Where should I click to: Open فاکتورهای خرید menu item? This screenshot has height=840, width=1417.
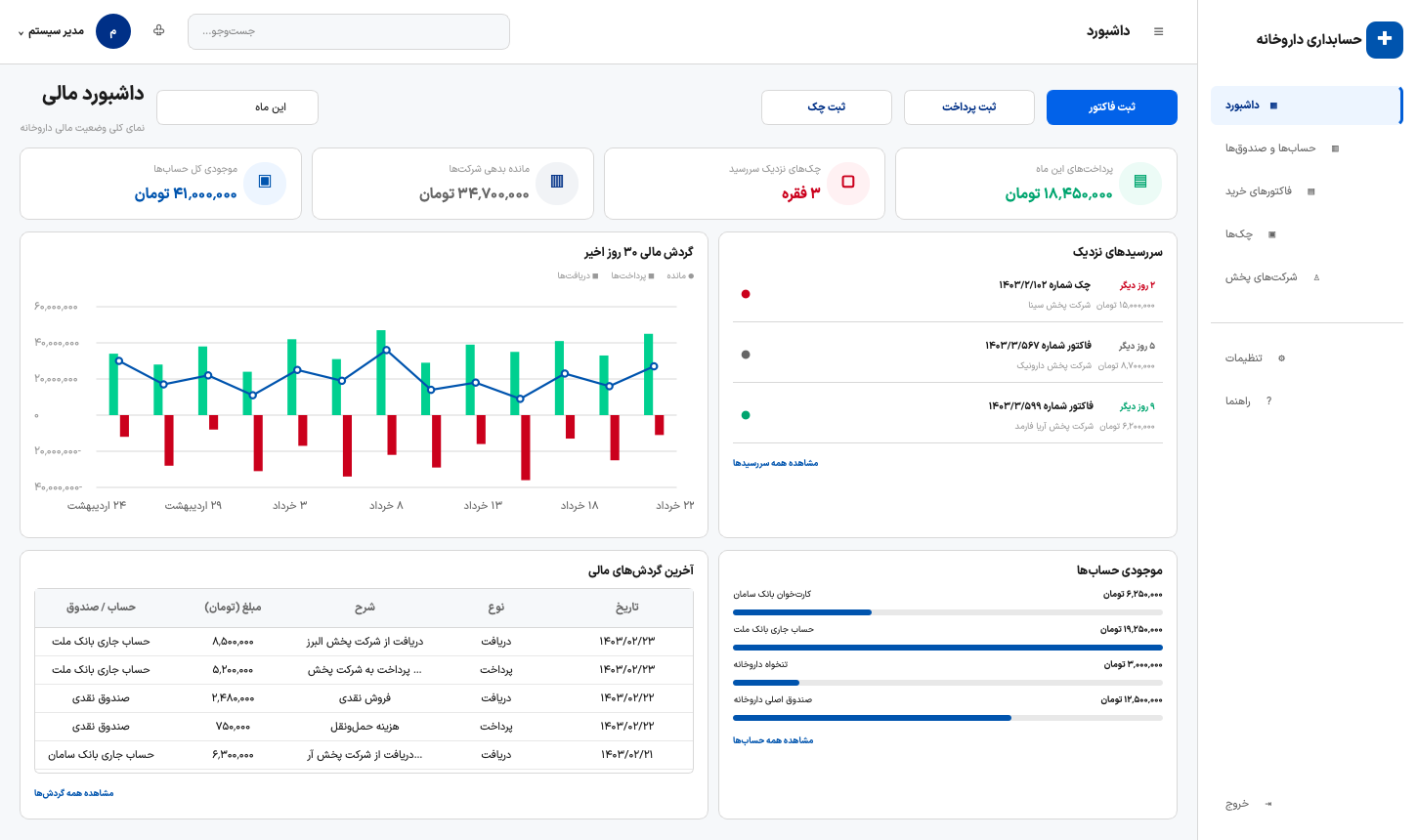(1306, 191)
